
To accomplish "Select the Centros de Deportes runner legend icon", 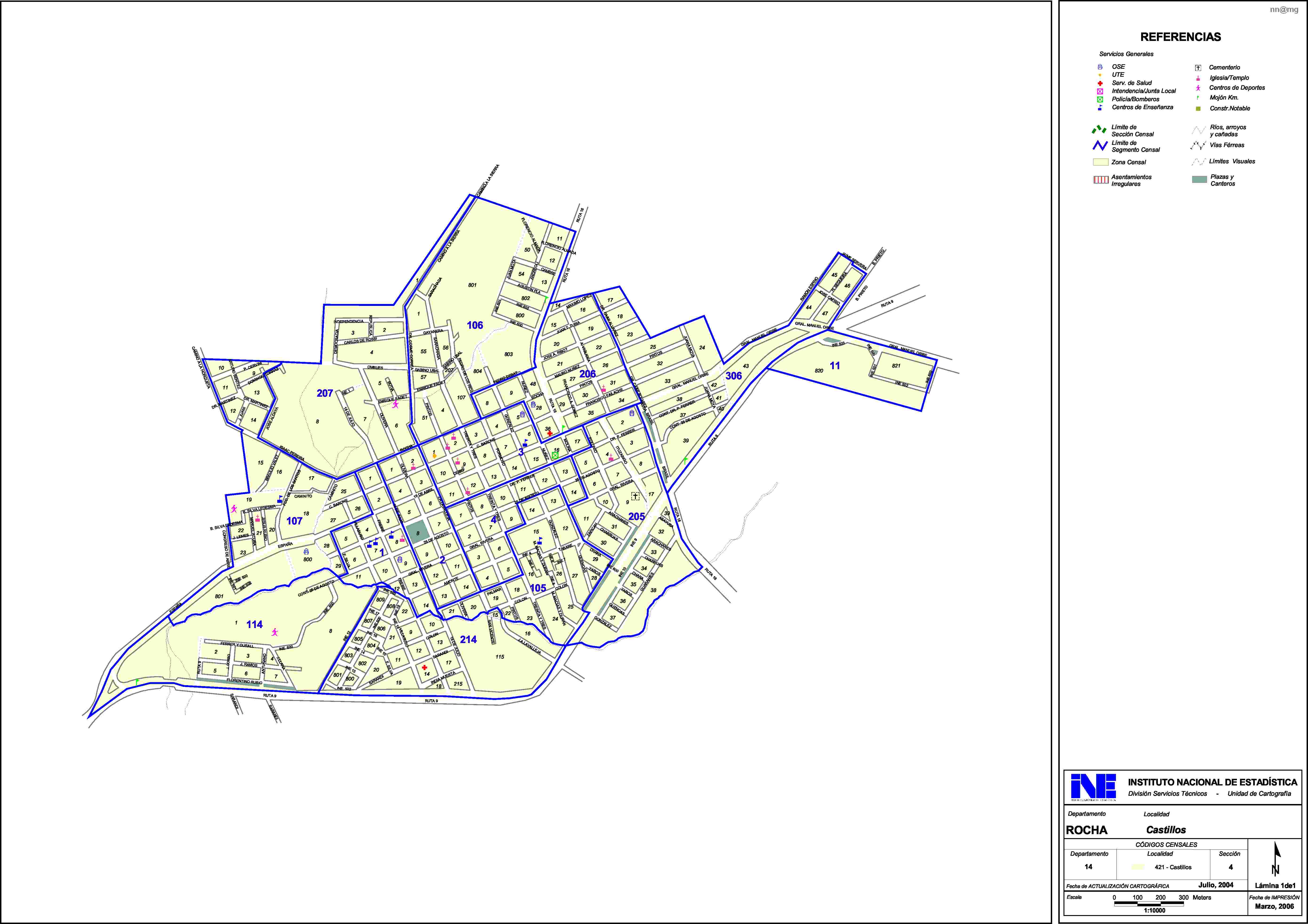I will [x=1198, y=88].
